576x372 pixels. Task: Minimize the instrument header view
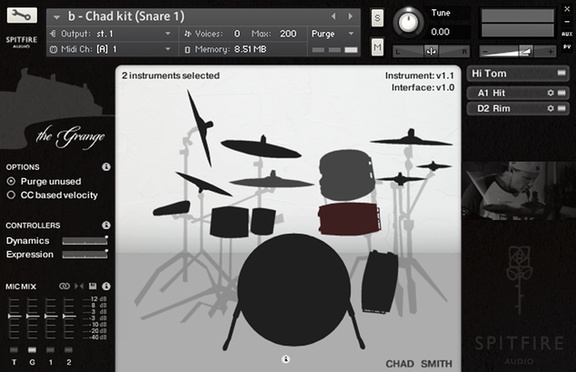tap(567, 22)
